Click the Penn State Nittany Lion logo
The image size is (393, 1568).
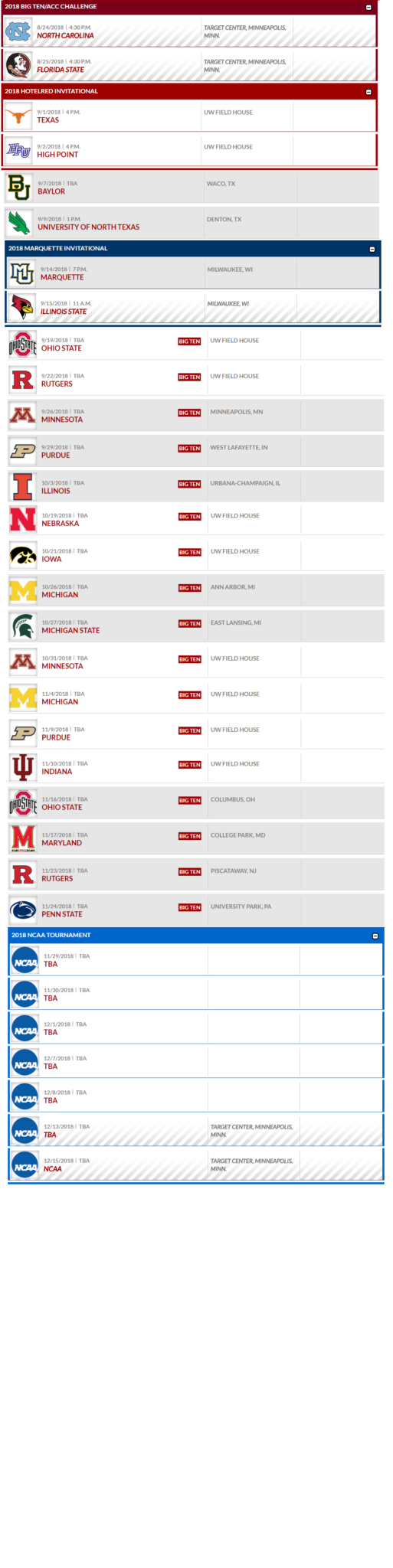click(x=23, y=910)
